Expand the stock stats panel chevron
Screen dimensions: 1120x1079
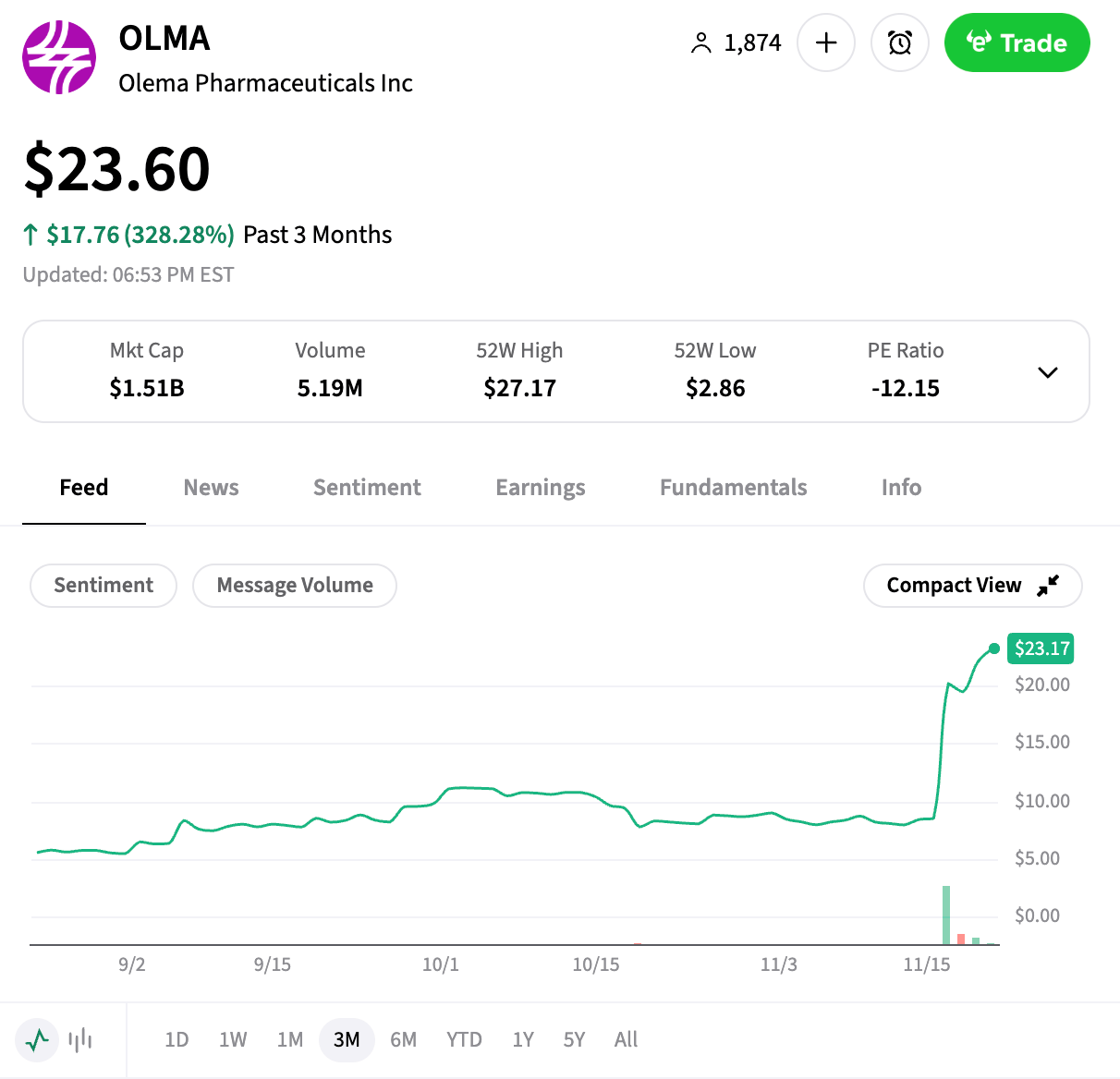coord(1047,372)
